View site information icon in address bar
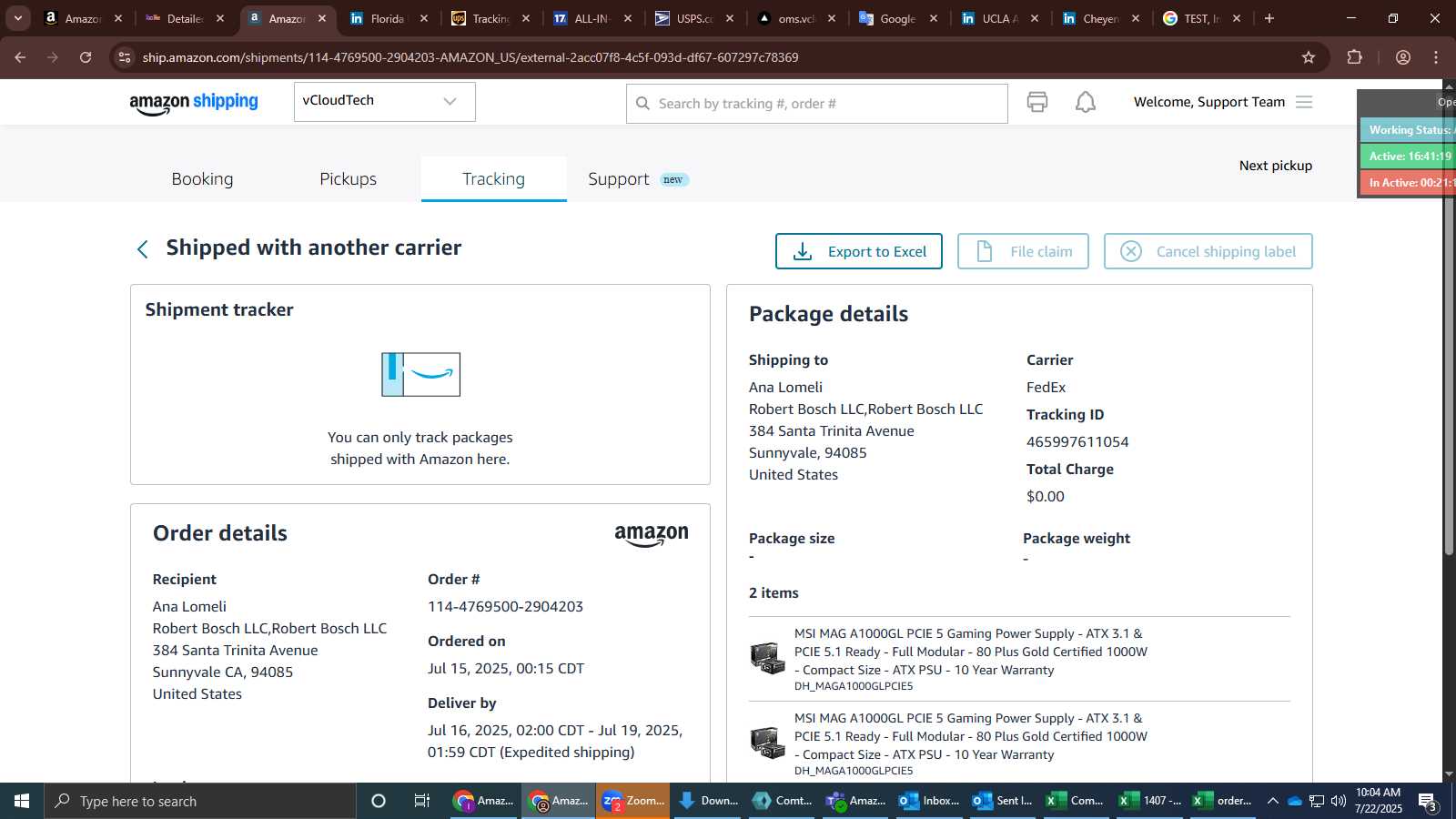 point(125,57)
